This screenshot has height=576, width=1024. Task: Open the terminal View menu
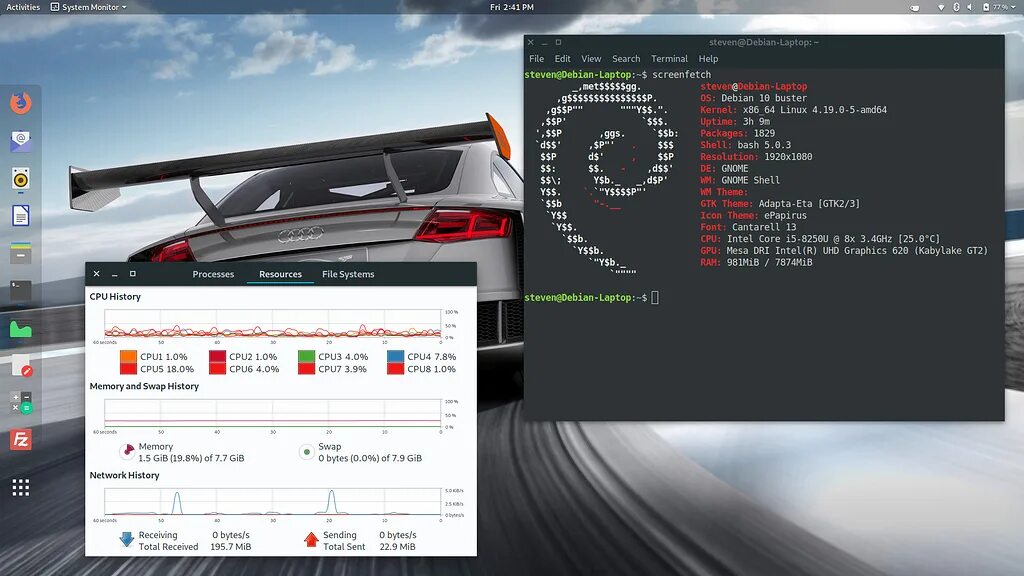point(591,59)
